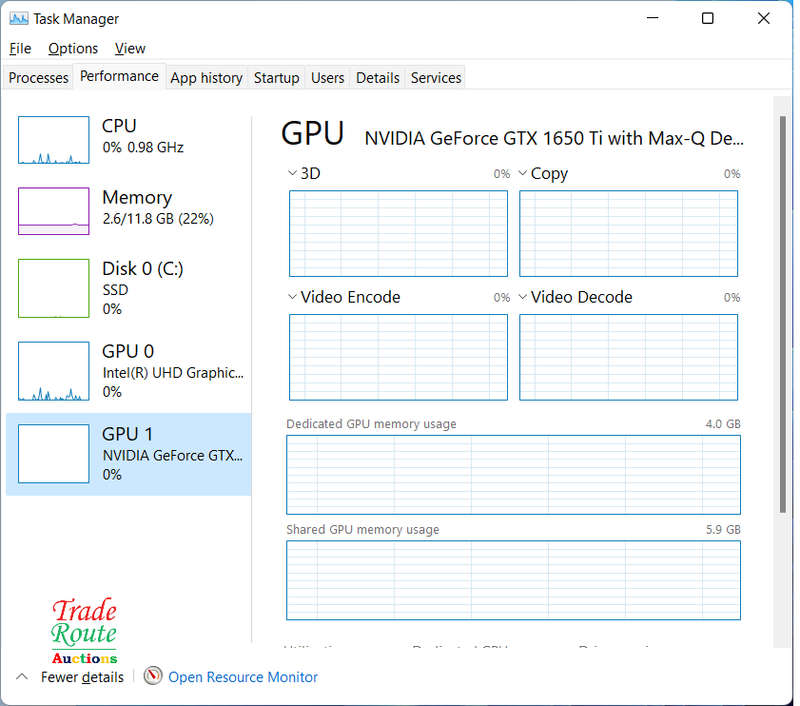Click the 'Dedicated GPU memory usage' label
The height and width of the screenshot is (706, 800).
click(x=371, y=424)
